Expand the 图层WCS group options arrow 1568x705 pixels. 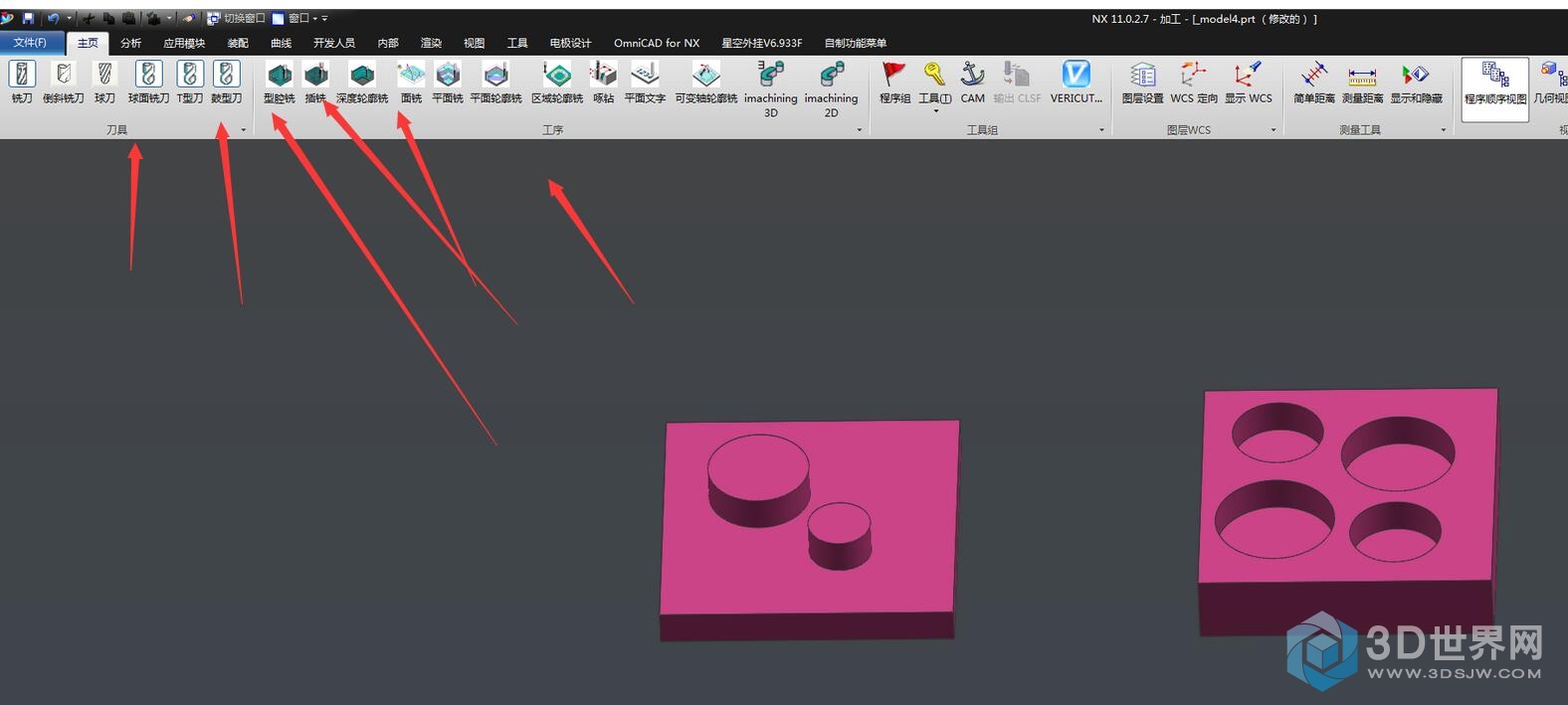1274,130
